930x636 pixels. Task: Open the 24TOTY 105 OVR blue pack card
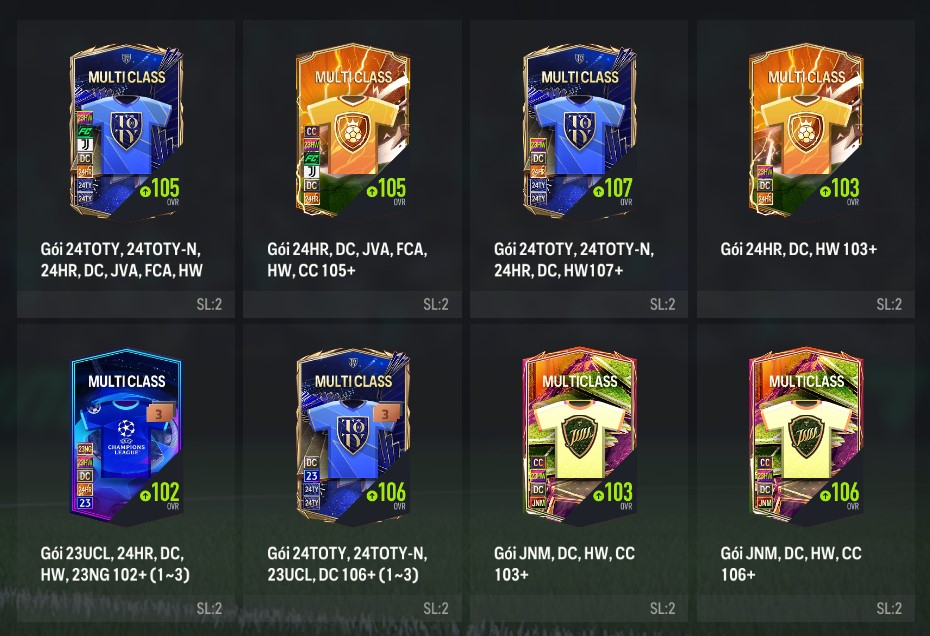pos(126,131)
